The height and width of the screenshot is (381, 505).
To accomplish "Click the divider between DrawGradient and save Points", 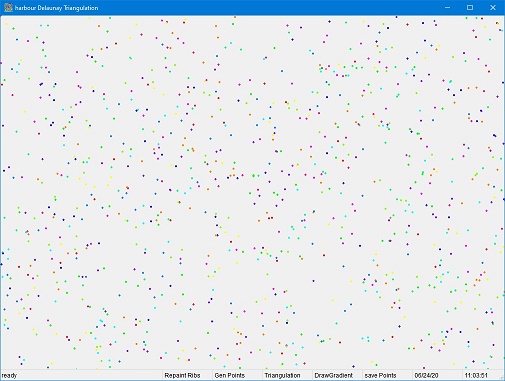I will (362, 375).
